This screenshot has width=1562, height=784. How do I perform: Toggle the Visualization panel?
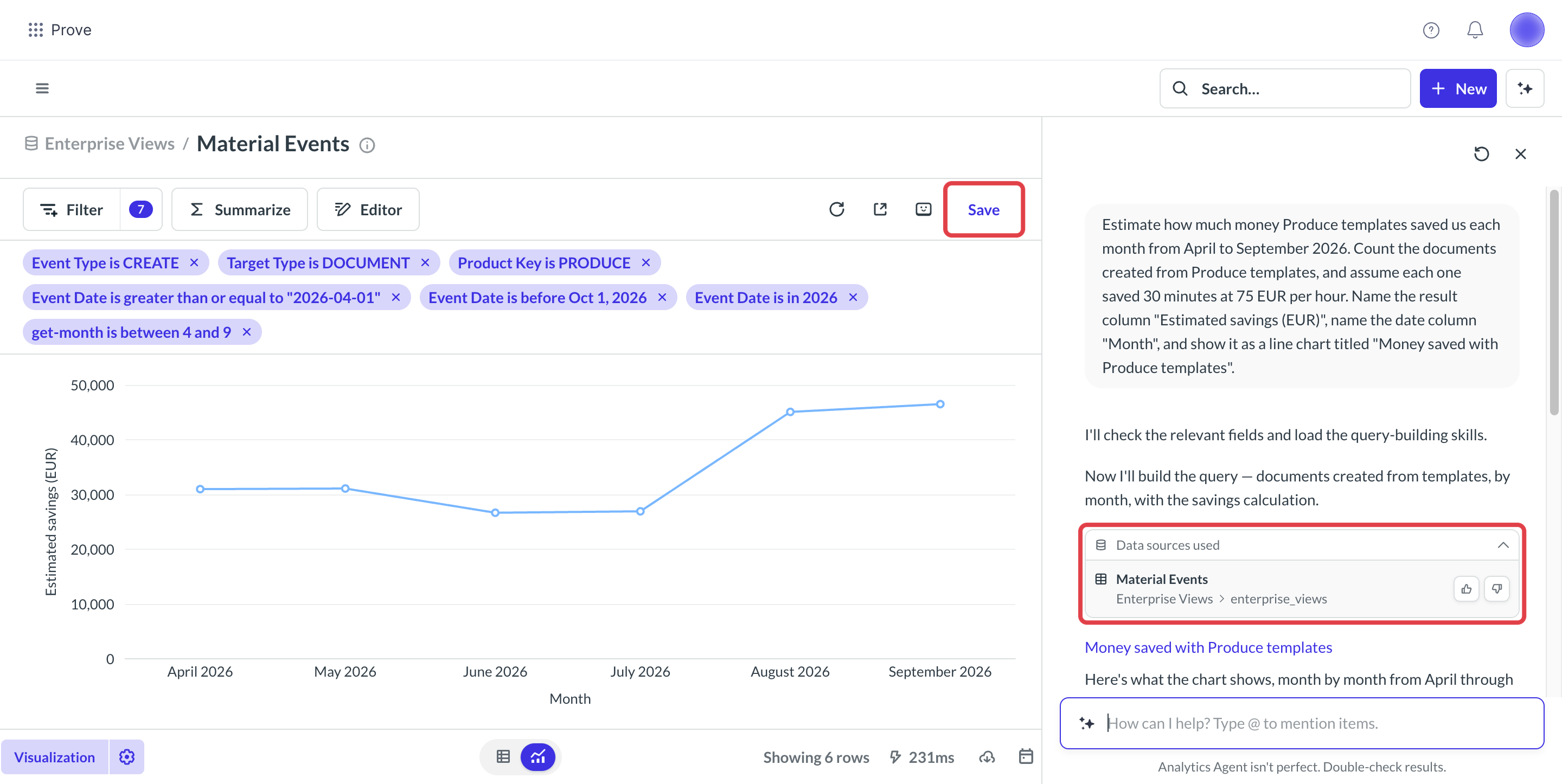point(55,757)
